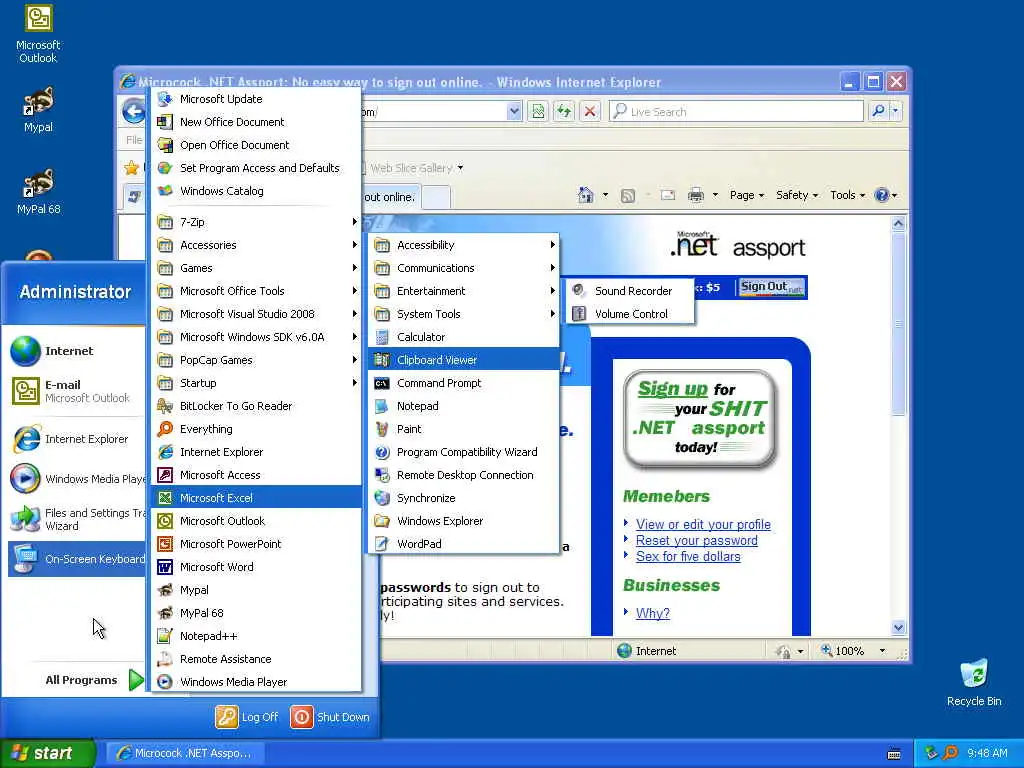The image size is (1024, 768).
Task: Click All Programs in start menu
Action: (94, 680)
